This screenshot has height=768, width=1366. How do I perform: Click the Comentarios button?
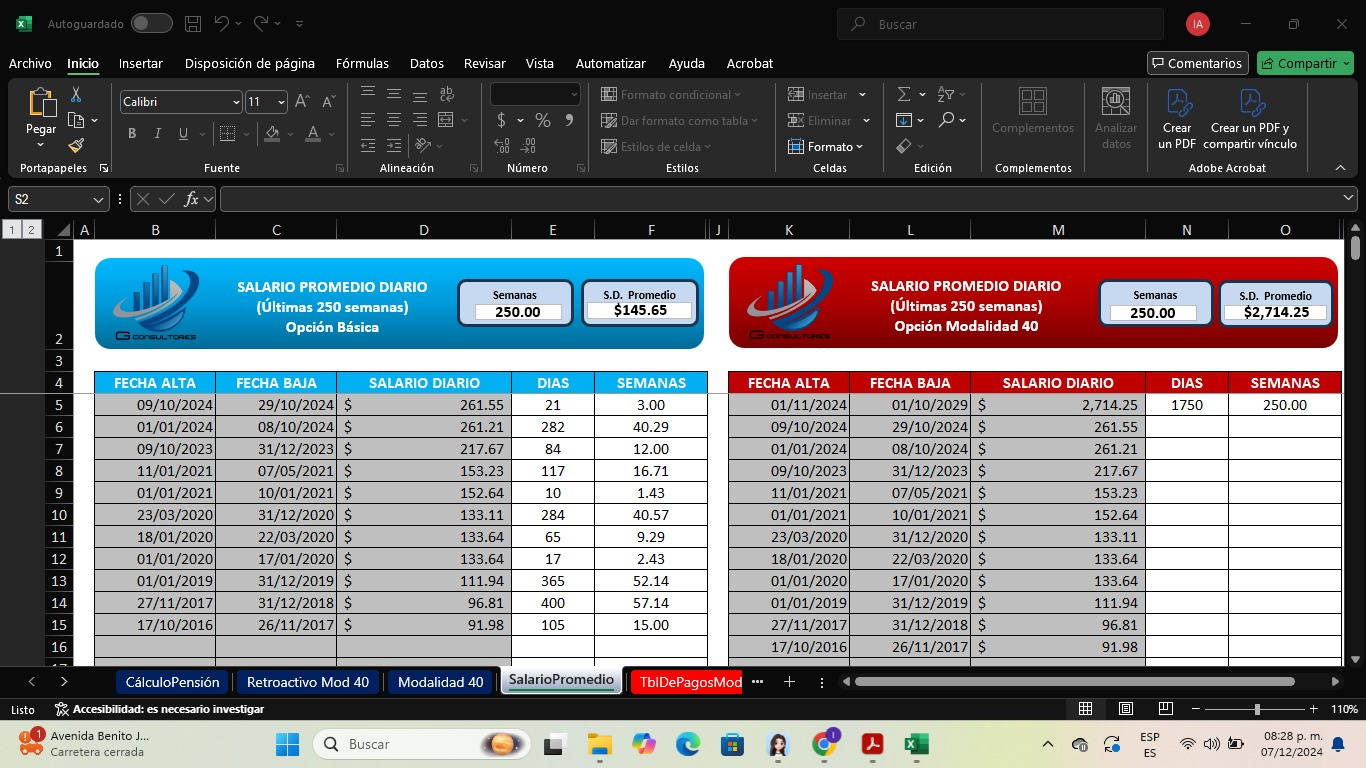[x=1197, y=63]
